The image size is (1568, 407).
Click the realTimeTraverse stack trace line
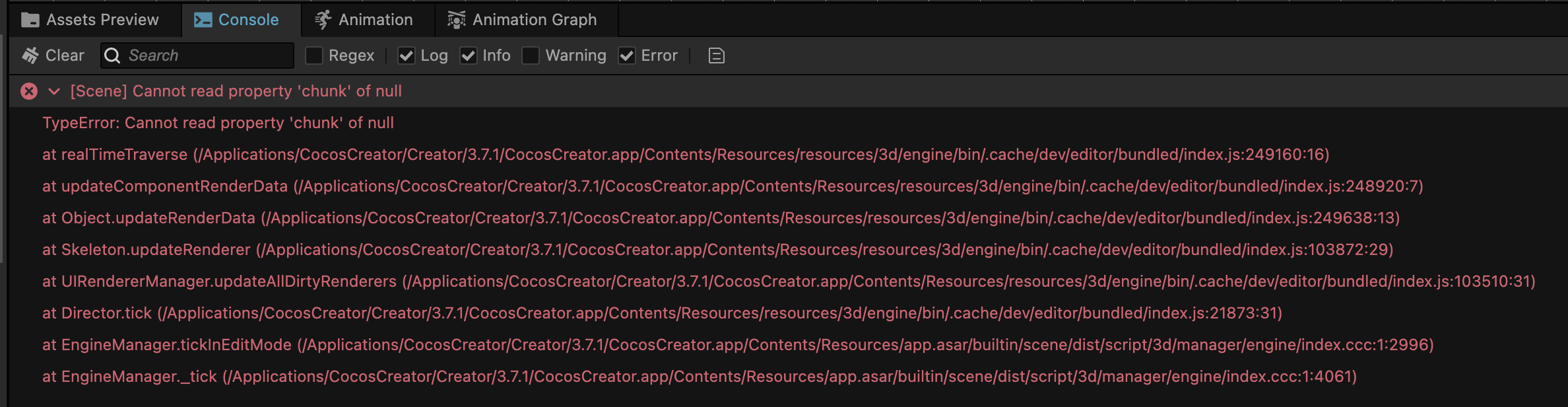point(685,155)
